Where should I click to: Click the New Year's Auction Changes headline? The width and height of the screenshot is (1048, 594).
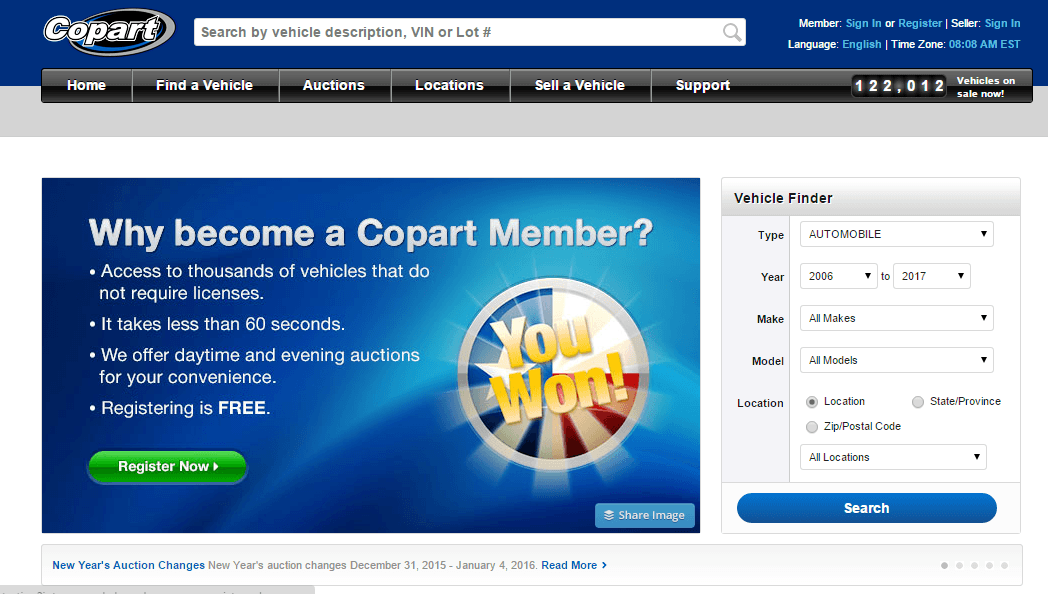[128, 565]
